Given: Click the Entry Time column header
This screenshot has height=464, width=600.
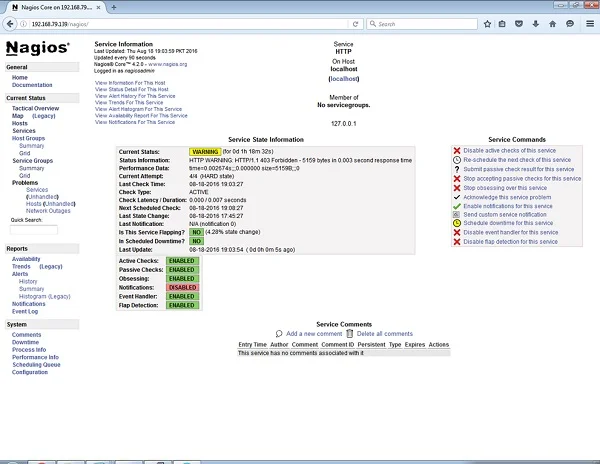Looking at the screenshot, I should tap(253, 345).
